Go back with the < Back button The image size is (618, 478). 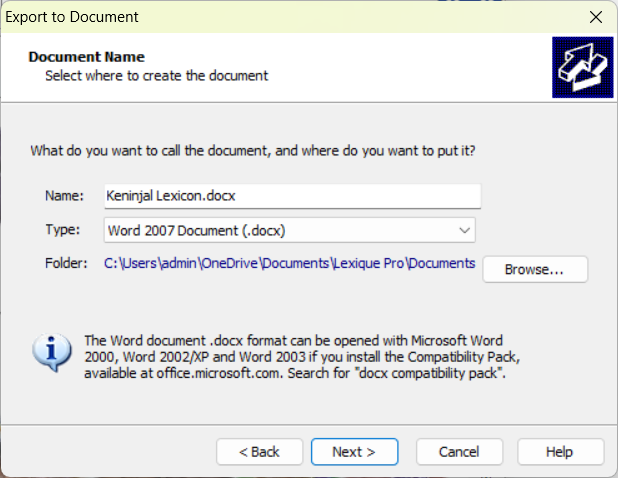click(x=259, y=452)
